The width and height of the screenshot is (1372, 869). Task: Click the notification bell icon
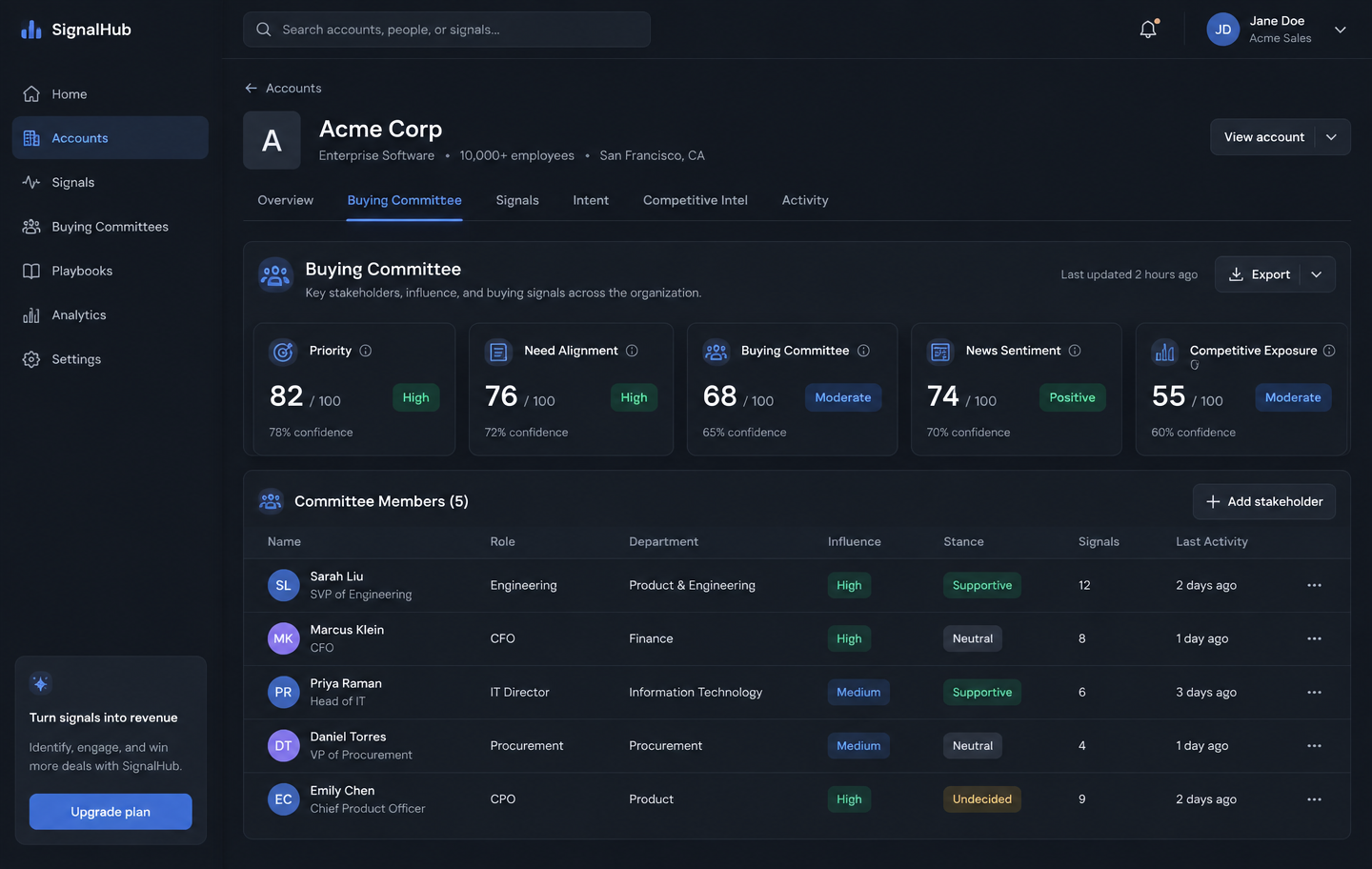coord(1148,30)
